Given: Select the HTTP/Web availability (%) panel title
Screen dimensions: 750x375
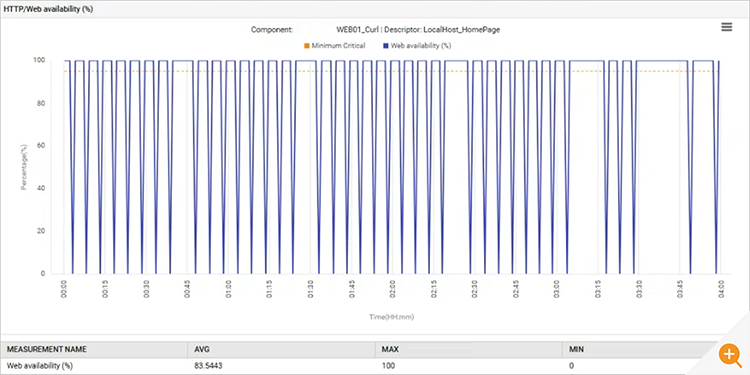Looking at the screenshot, I should click(48, 10).
